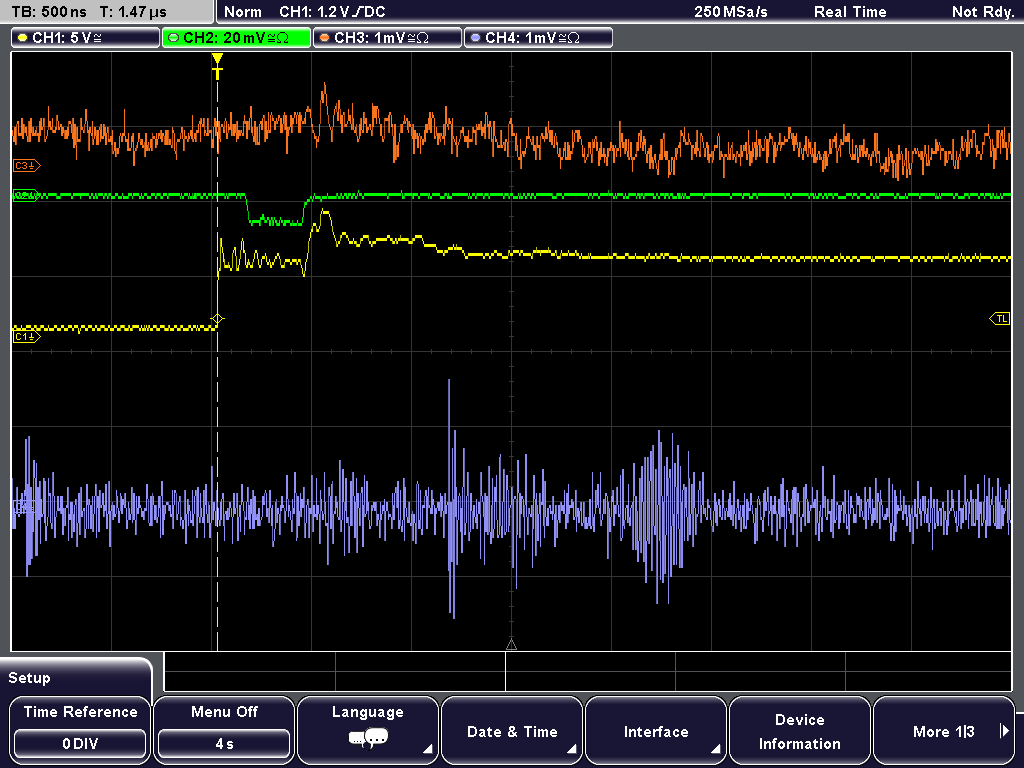This screenshot has height=768, width=1024.
Task: Click the 250 MSa/s sample rate readout
Action: coord(731,12)
